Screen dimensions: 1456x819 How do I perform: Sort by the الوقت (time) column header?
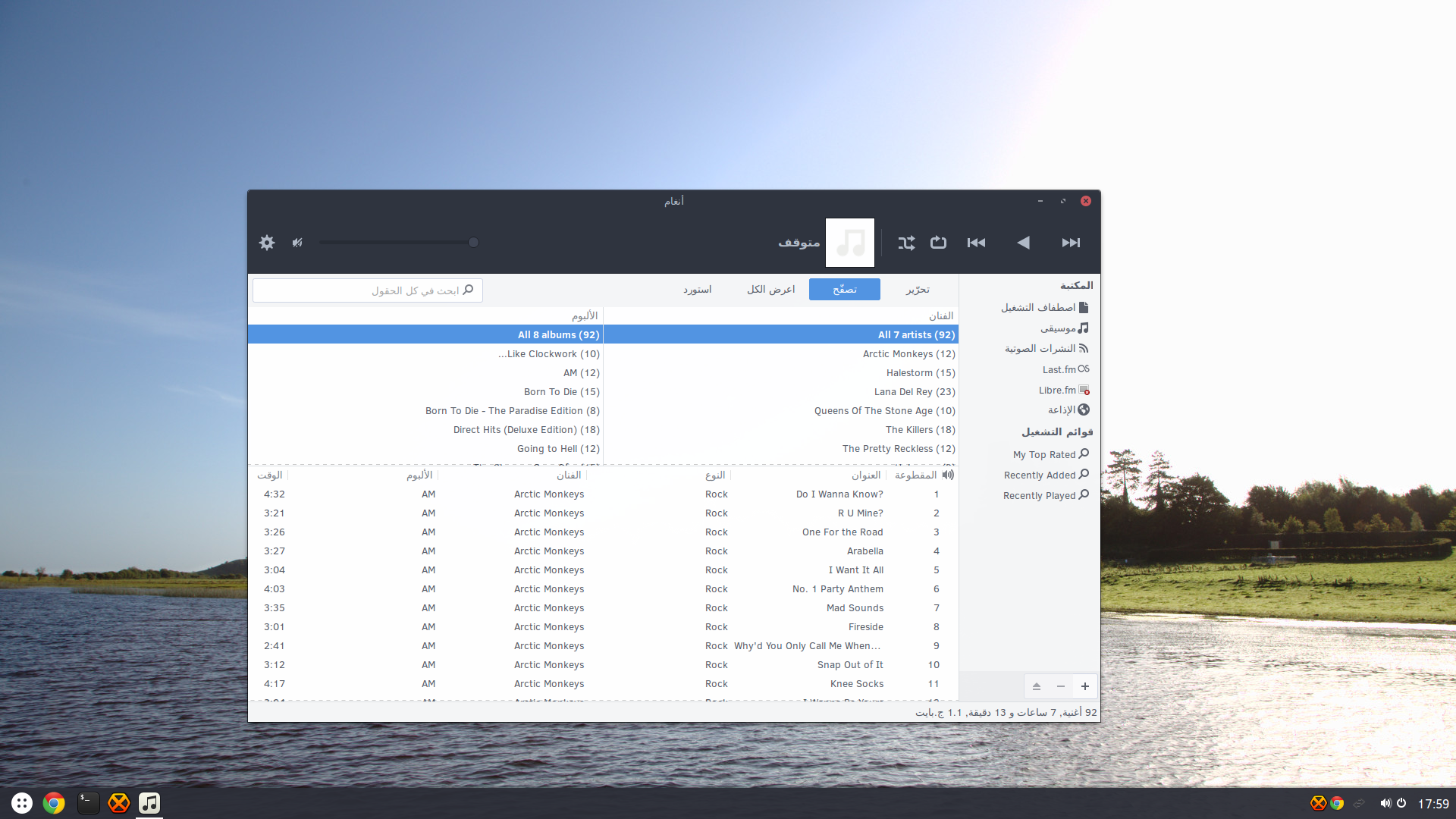coord(269,475)
